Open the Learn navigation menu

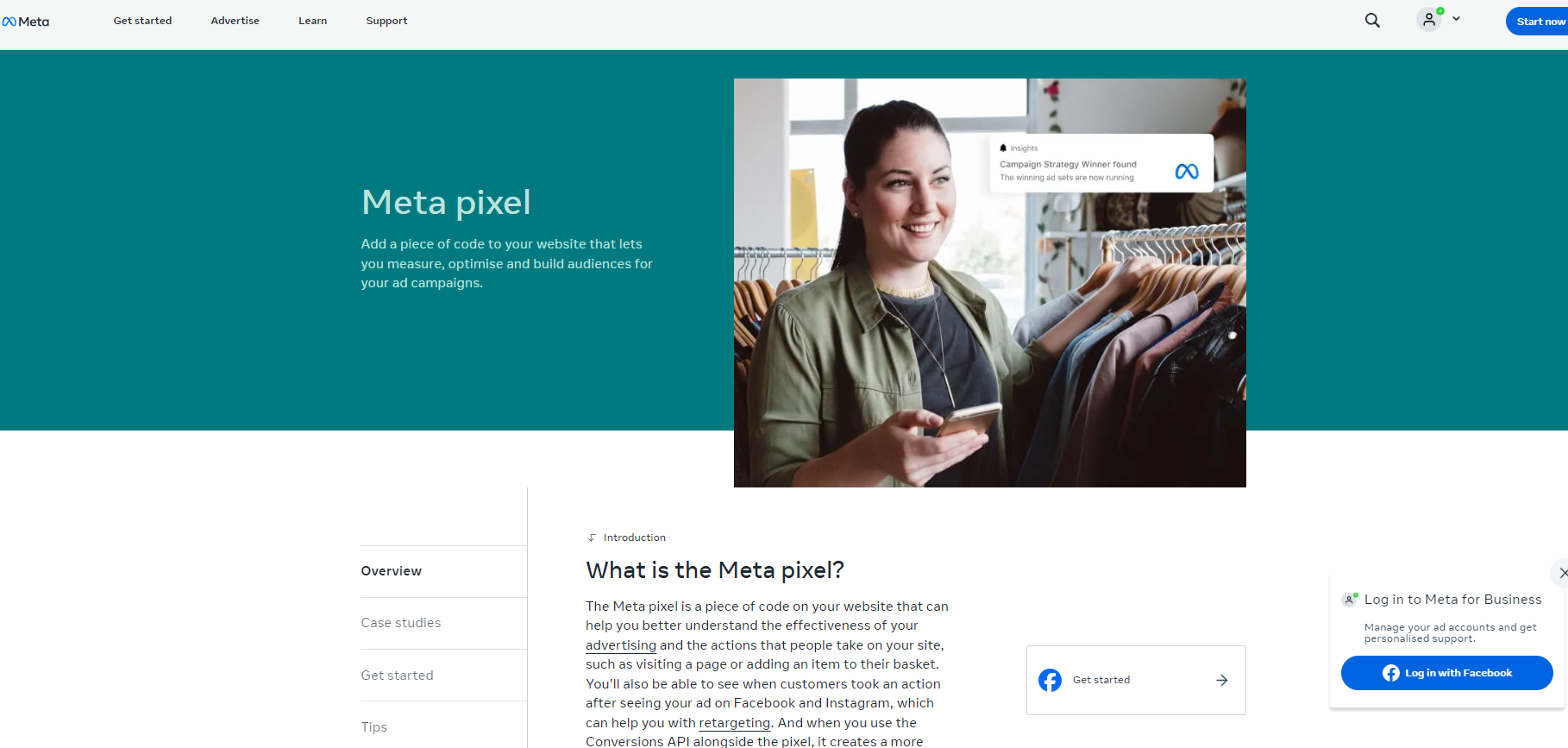click(312, 21)
